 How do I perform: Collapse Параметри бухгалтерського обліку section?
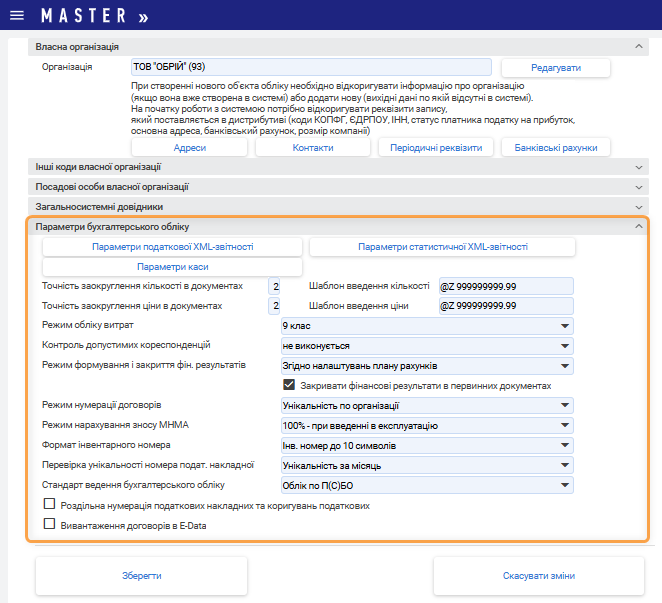click(x=639, y=227)
